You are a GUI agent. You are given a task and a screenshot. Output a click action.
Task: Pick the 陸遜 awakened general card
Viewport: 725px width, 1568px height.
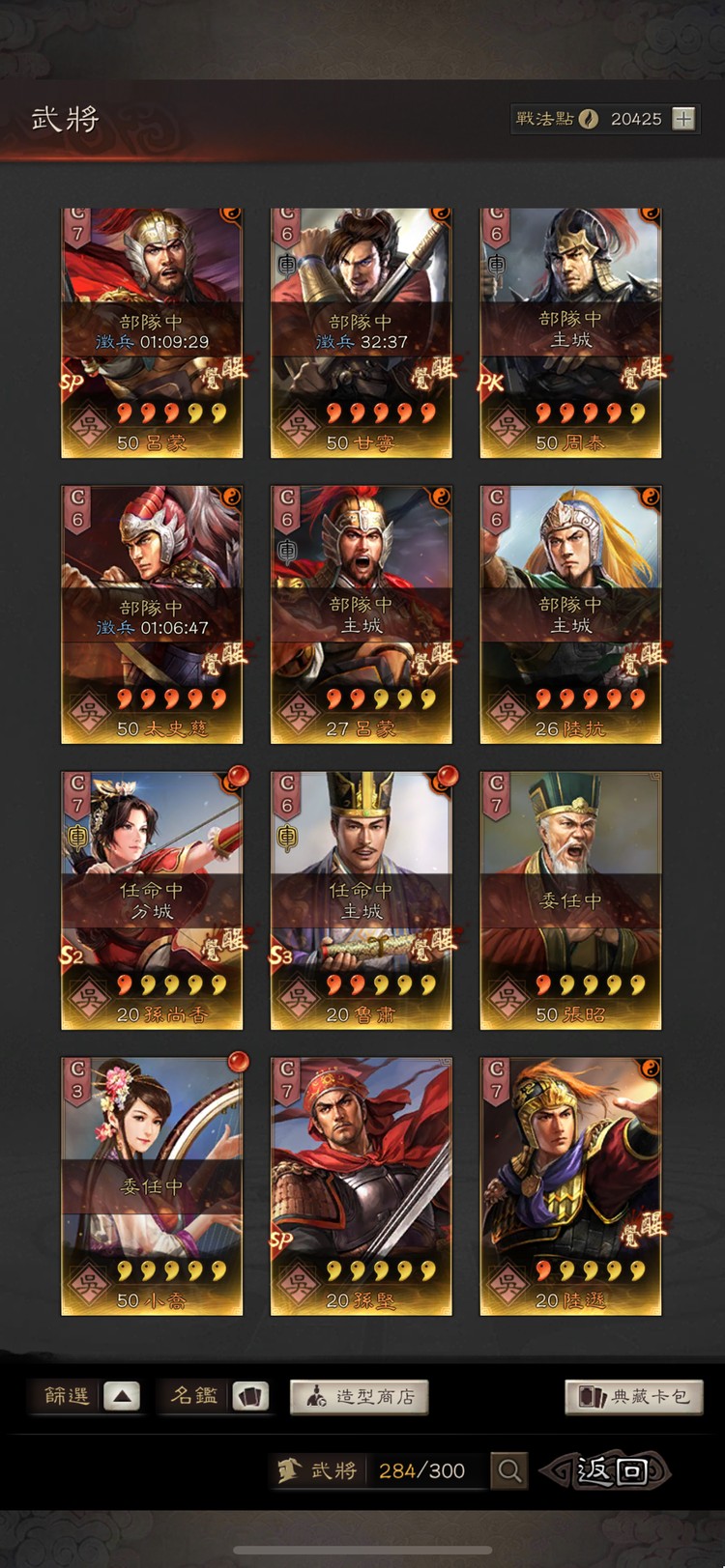(x=570, y=1186)
